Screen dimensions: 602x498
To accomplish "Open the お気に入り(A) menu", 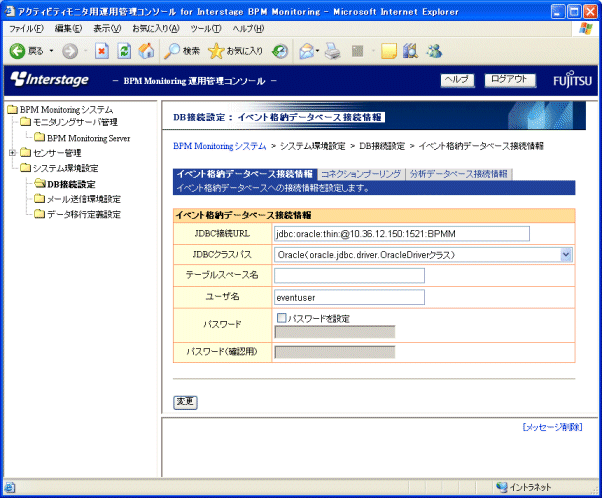I will [155, 29].
